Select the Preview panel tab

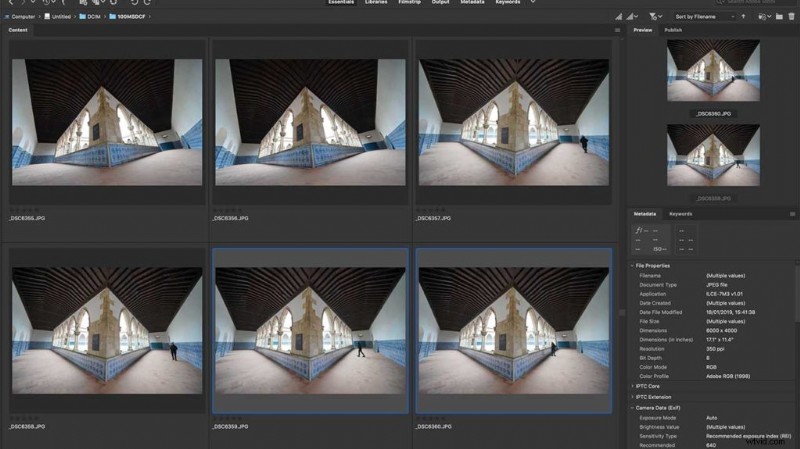[x=643, y=30]
